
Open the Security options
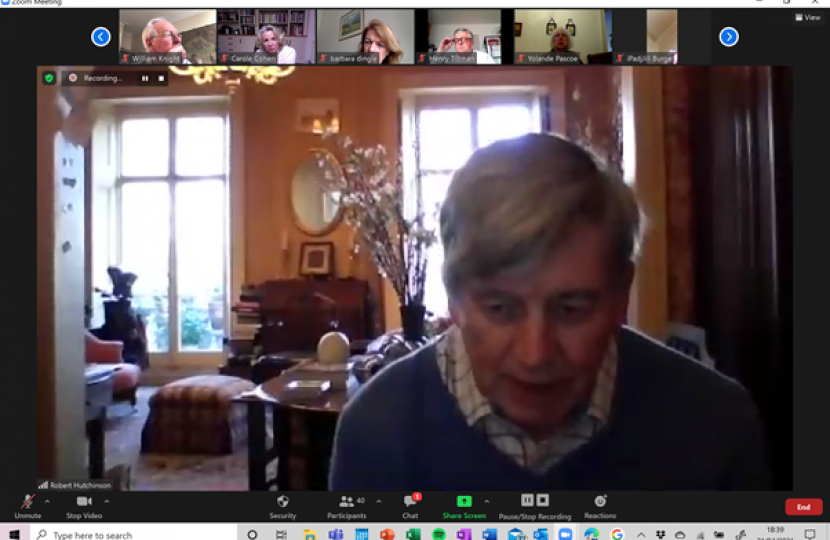pyautogui.click(x=282, y=503)
